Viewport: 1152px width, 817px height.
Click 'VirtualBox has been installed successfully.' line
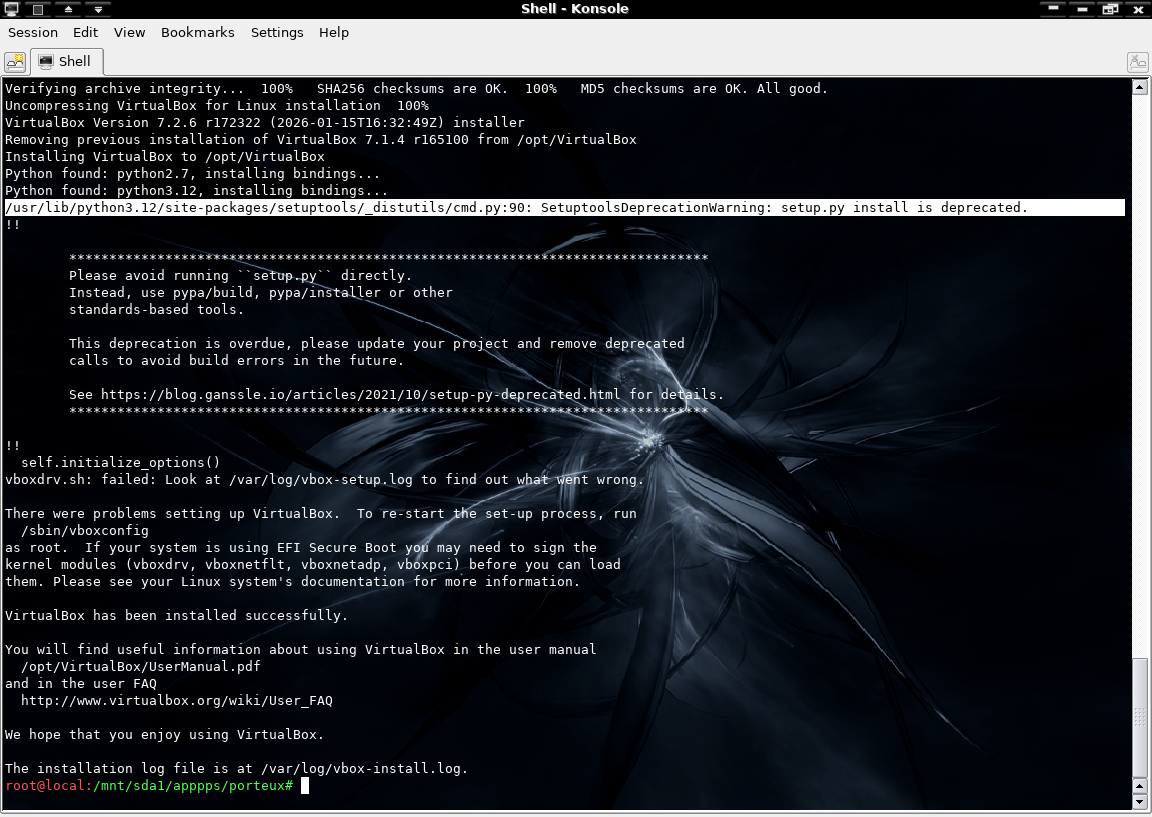176,616
